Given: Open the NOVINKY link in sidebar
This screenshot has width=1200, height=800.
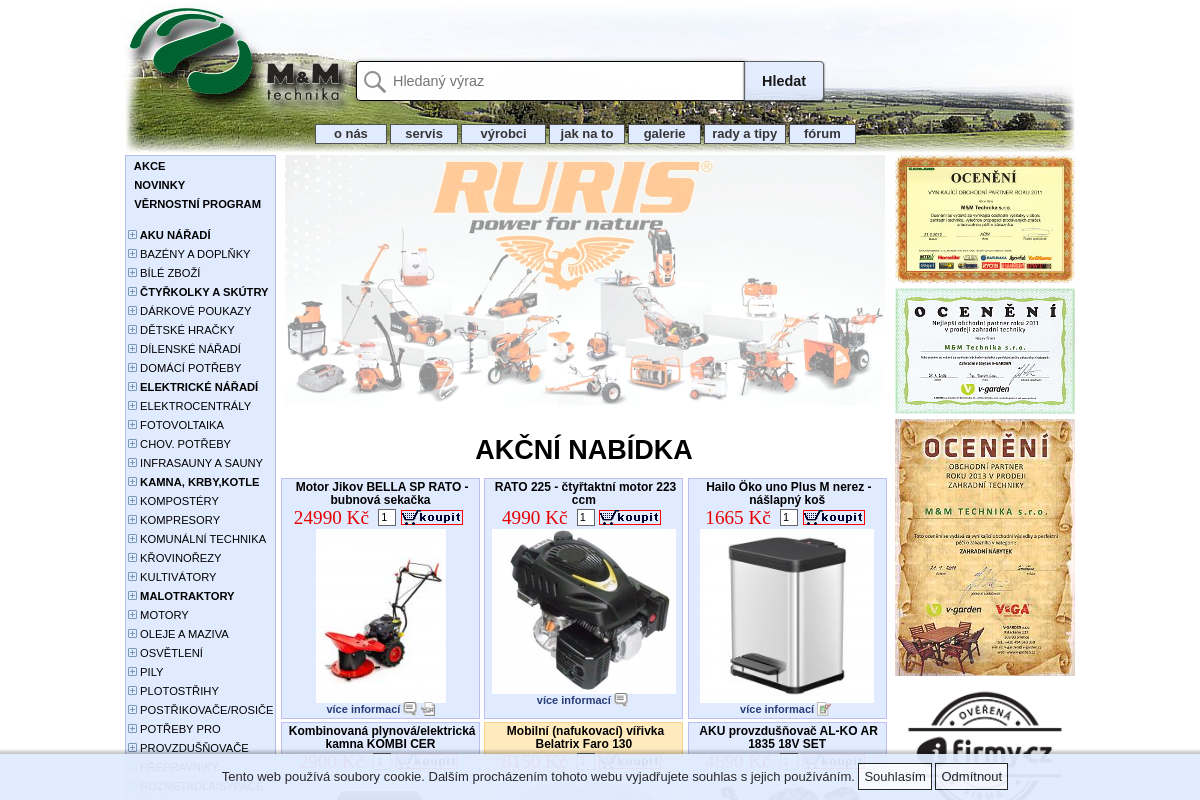Looking at the screenshot, I should click(x=160, y=185).
